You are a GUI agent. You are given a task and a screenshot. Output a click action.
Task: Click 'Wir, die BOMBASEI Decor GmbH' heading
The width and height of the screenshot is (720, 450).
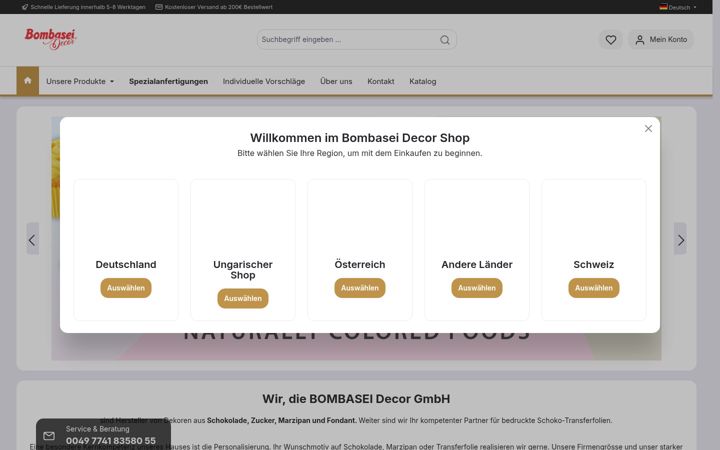tap(356, 399)
